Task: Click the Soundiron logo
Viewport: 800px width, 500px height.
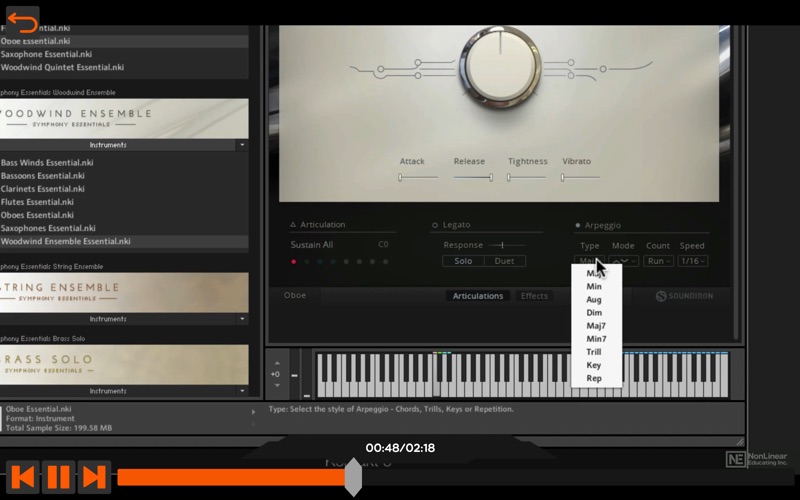Action: pyautogui.click(x=685, y=296)
